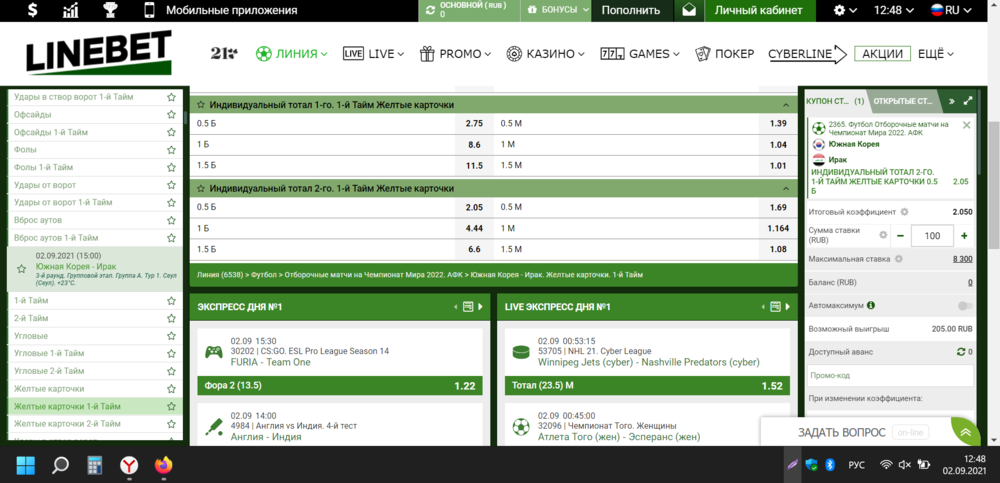1000x483 pixels.
Task: Click the Пополнить deposit button
Action: click(x=631, y=10)
